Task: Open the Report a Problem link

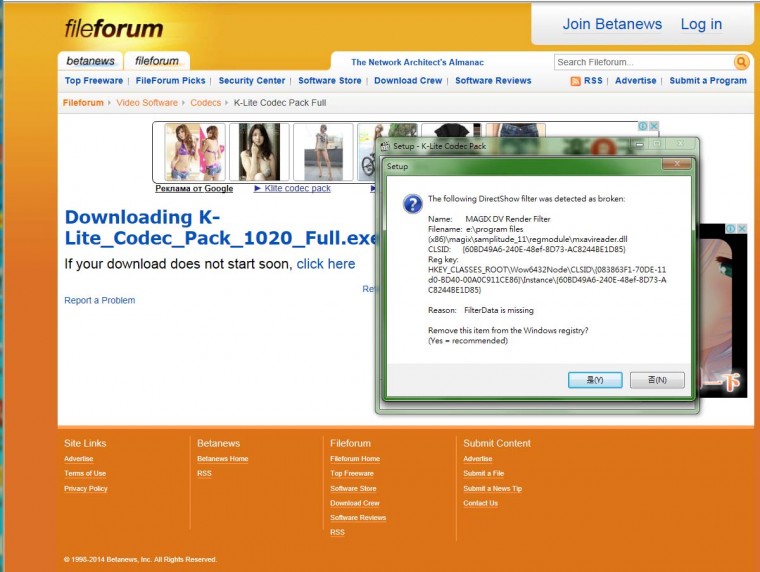Action: pyautogui.click(x=100, y=301)
